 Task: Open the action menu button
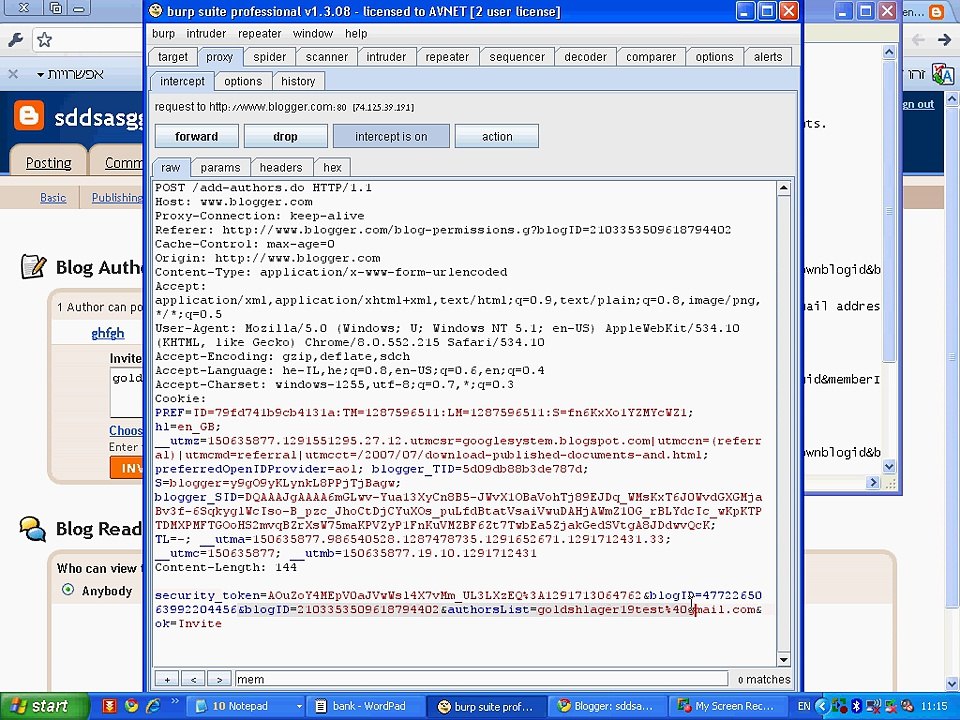[x=497, y=137]
